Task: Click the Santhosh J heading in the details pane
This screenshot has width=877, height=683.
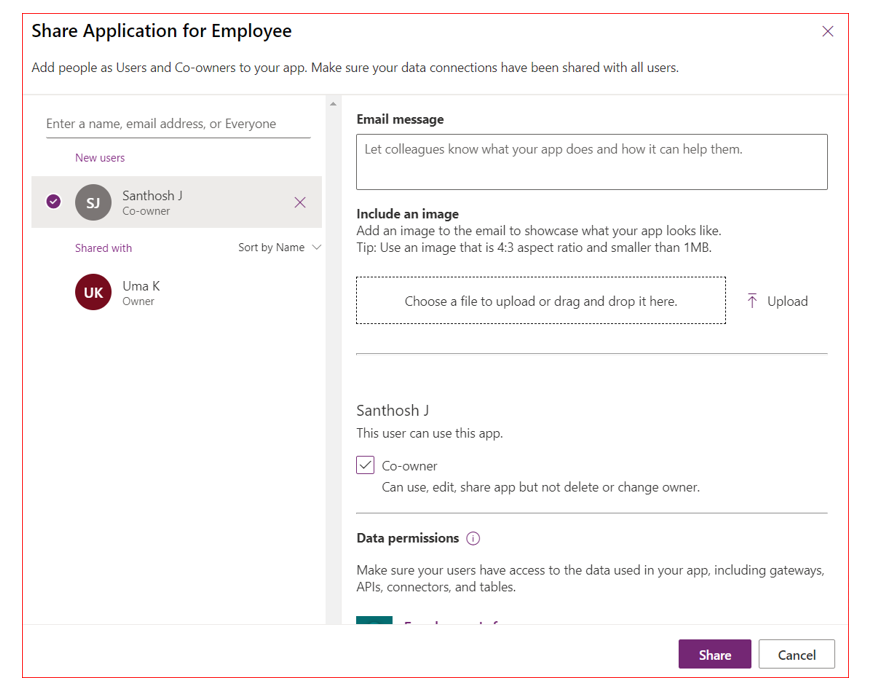Action: (393, 411)
